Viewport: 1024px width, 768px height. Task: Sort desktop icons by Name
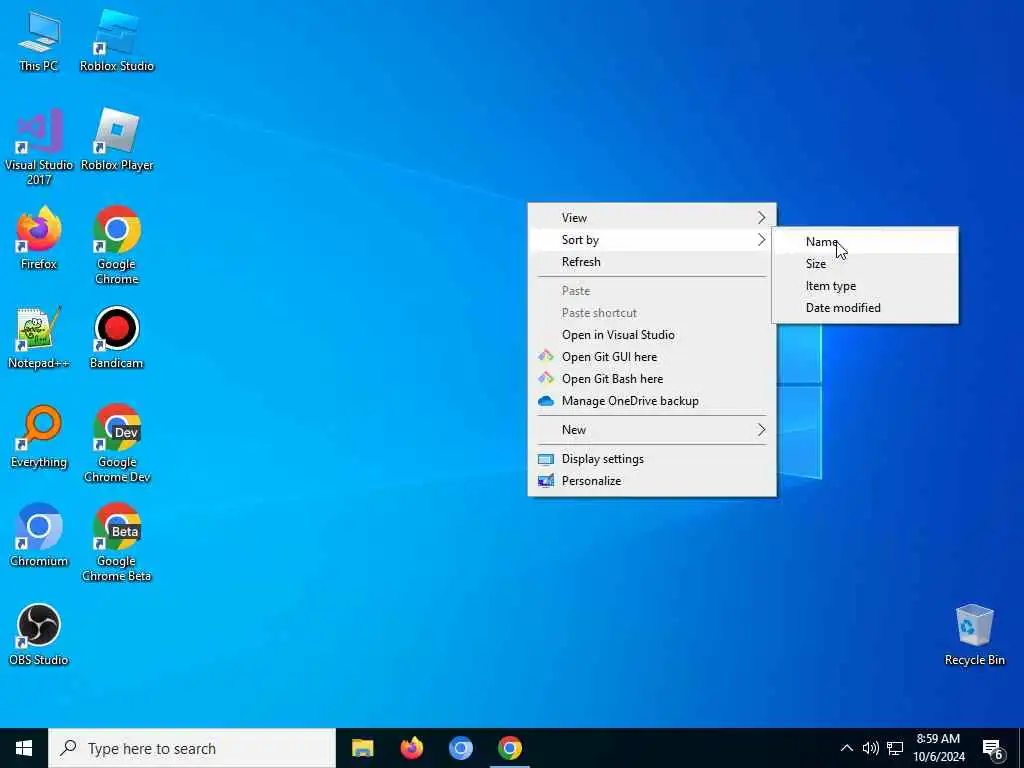click(865, 242)
